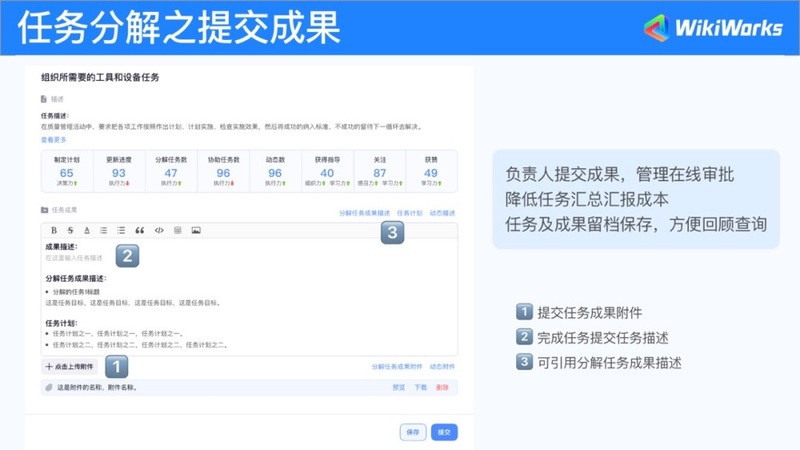The image size is (800, 450).
Task: Click the 动态描述 link above editor
Action: [x=441, y=213]
